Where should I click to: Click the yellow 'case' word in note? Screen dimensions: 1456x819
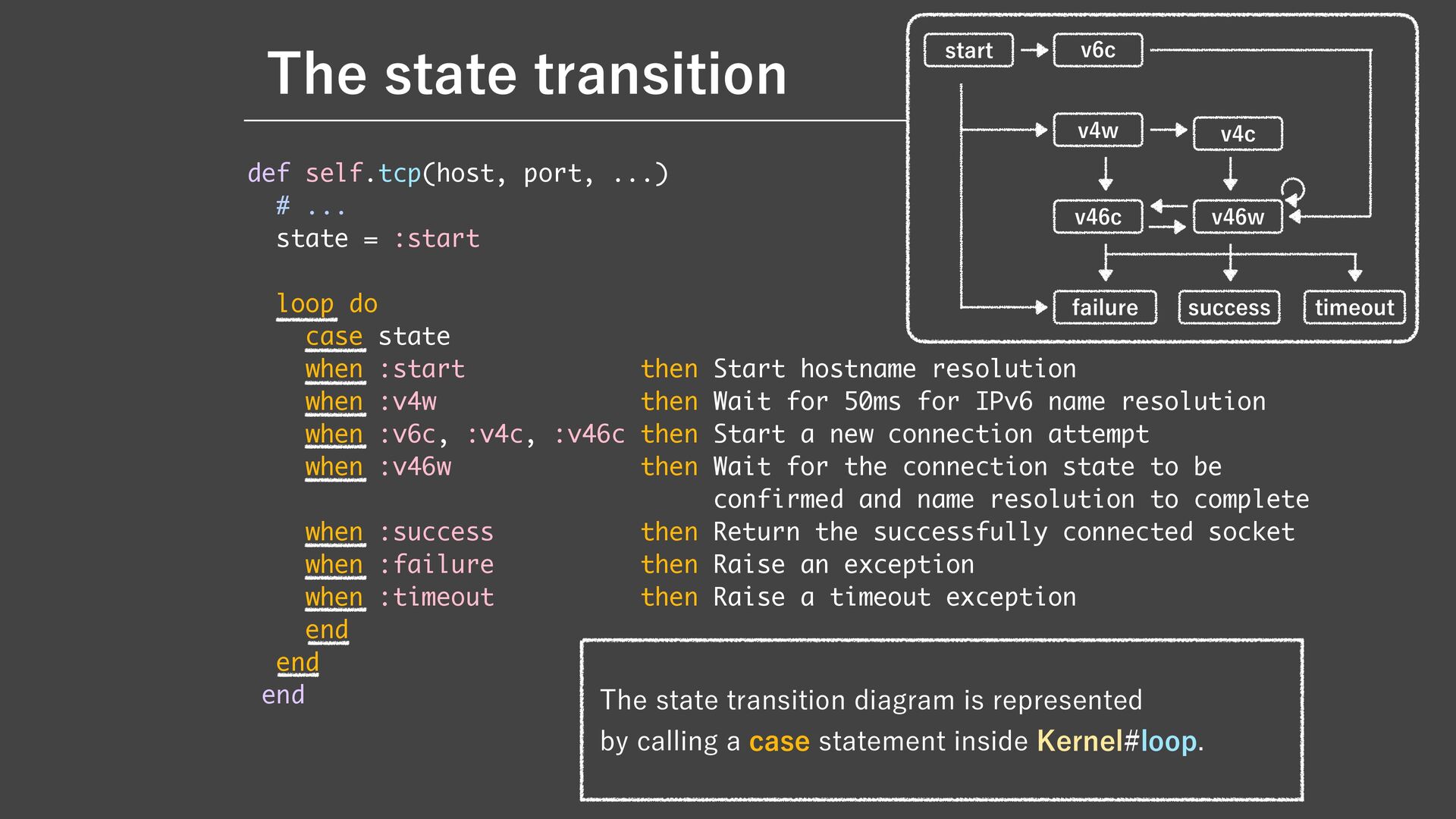click(x=779, y=741)
